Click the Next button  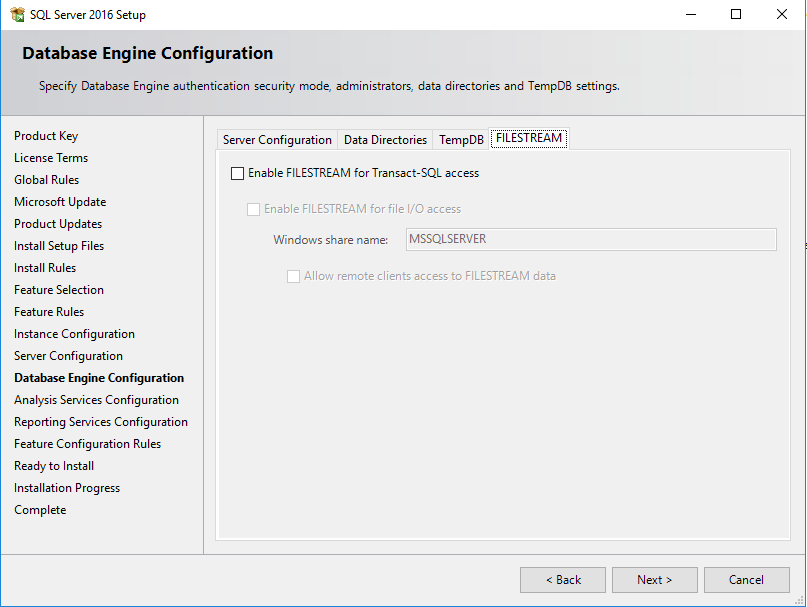[x=655, y=580]
